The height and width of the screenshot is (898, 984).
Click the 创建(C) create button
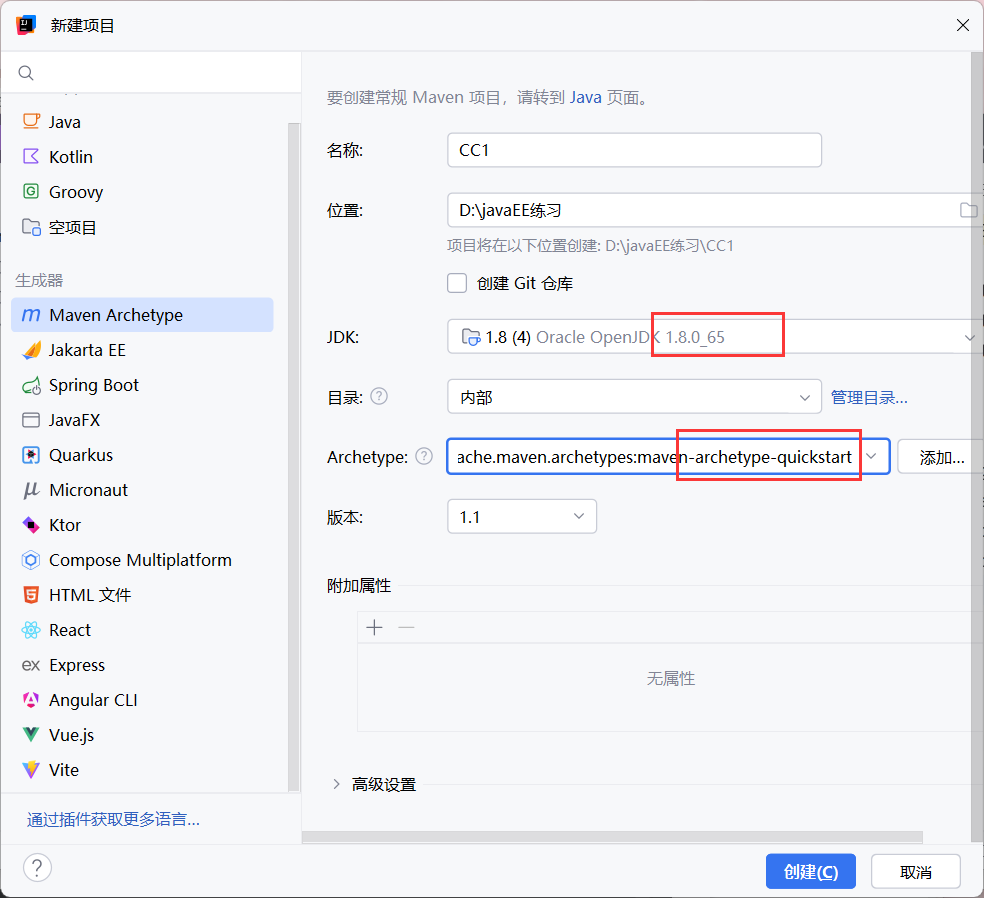point(810,871)
